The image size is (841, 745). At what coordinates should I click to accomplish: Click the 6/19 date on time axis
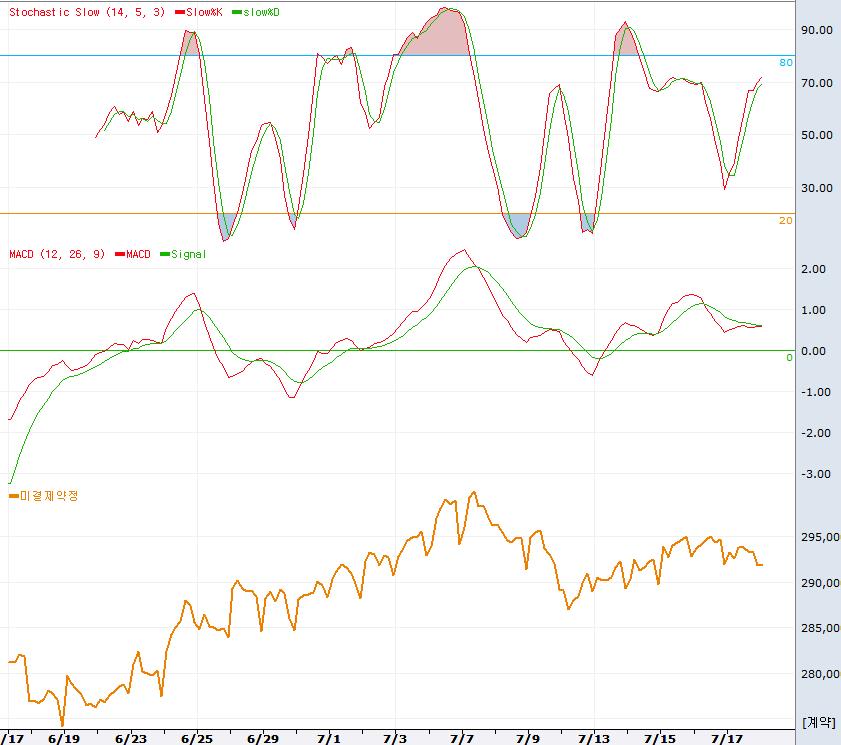click(x=63, y=739)
